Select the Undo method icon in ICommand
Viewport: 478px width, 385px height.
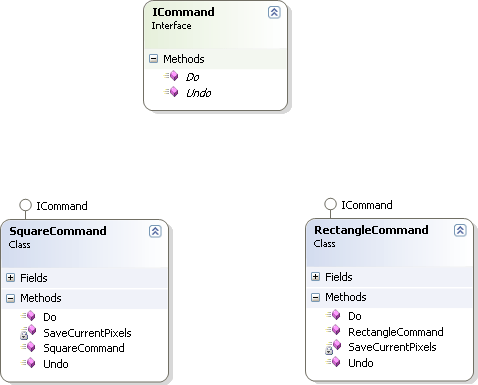[171, 92]
